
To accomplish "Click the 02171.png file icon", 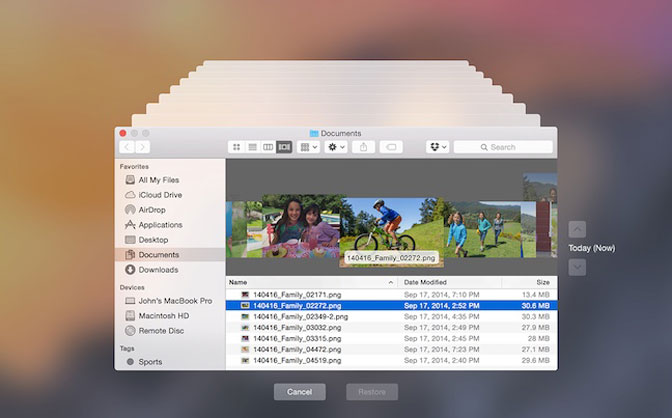I will (x=245, y=295).
